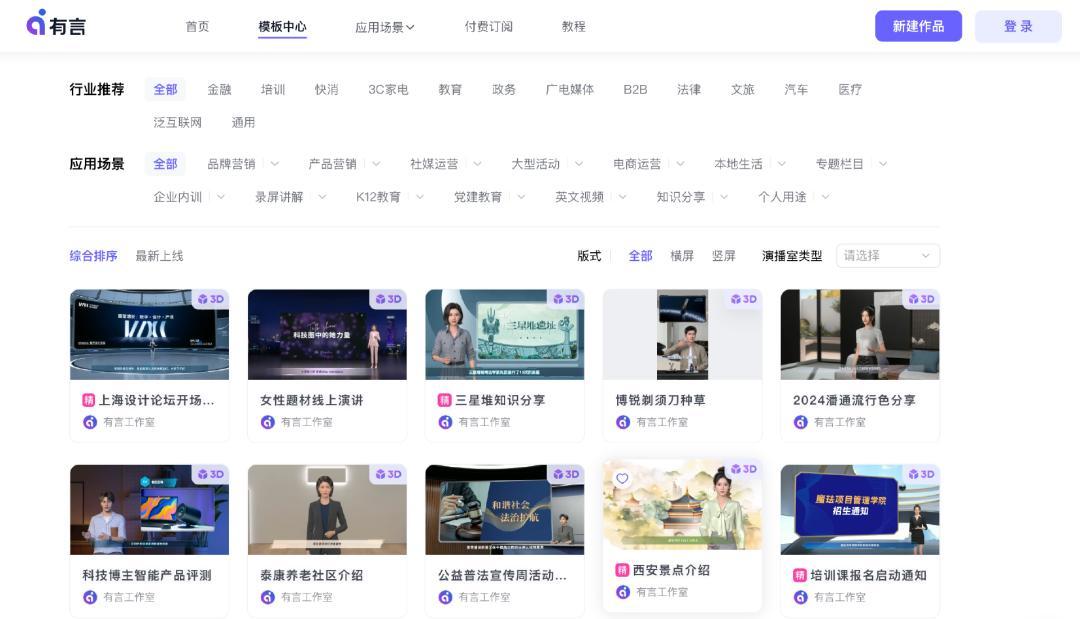This screenshot has width=1080, height=619.
Task: Select 竖屏 layout format
Action: point(723,256)
